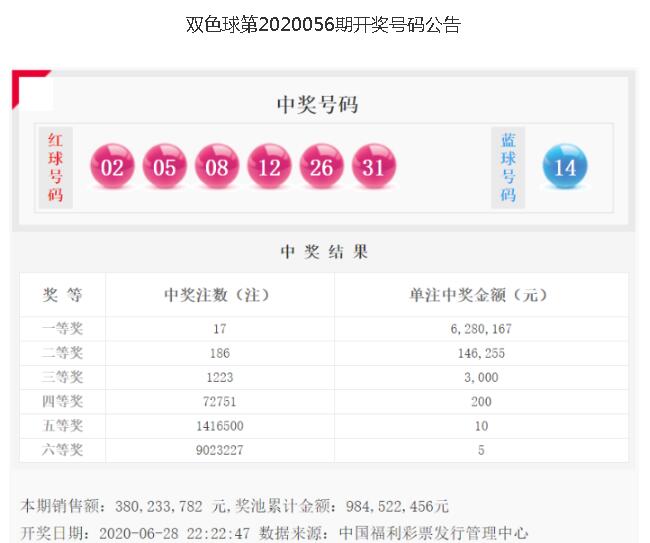Click the page title 双色球第2020056期开奖号码公告
Image resolution: width=650 pixels, height=543 pixels.
[x=324, y=25]
